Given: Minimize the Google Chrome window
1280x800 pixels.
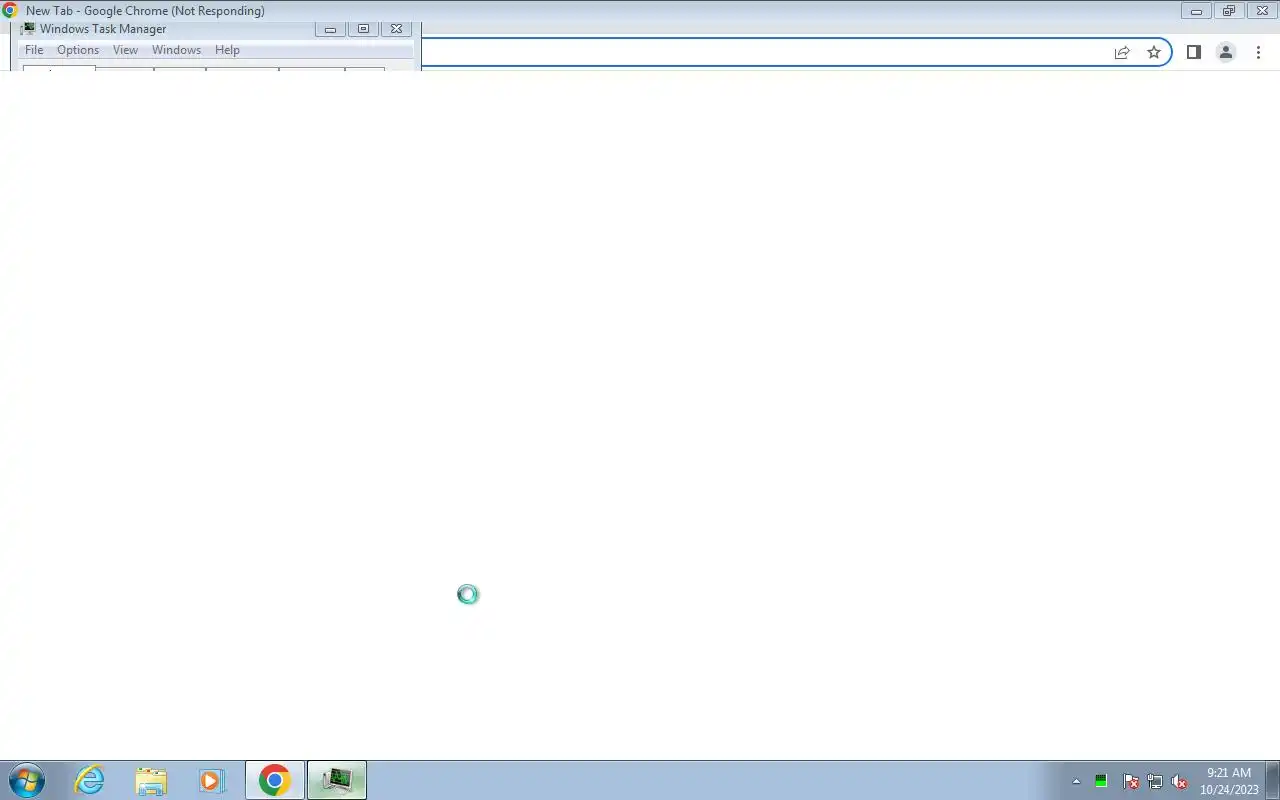Looking at the screenshot, I should point(1196,11).
